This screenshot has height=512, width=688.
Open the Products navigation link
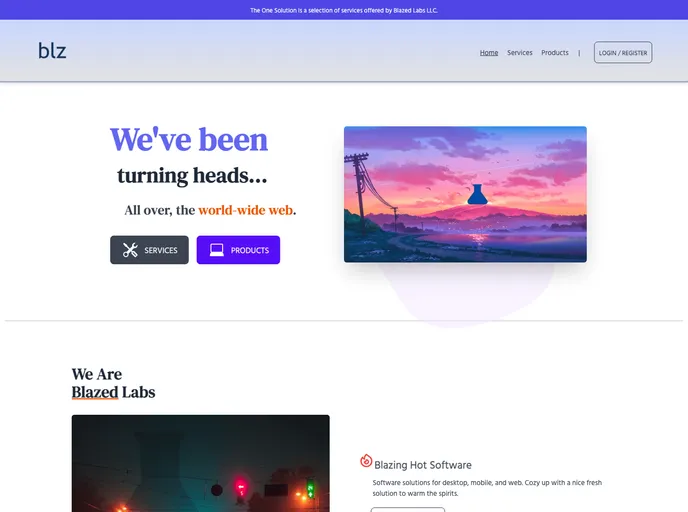click(x=555, y=53)
